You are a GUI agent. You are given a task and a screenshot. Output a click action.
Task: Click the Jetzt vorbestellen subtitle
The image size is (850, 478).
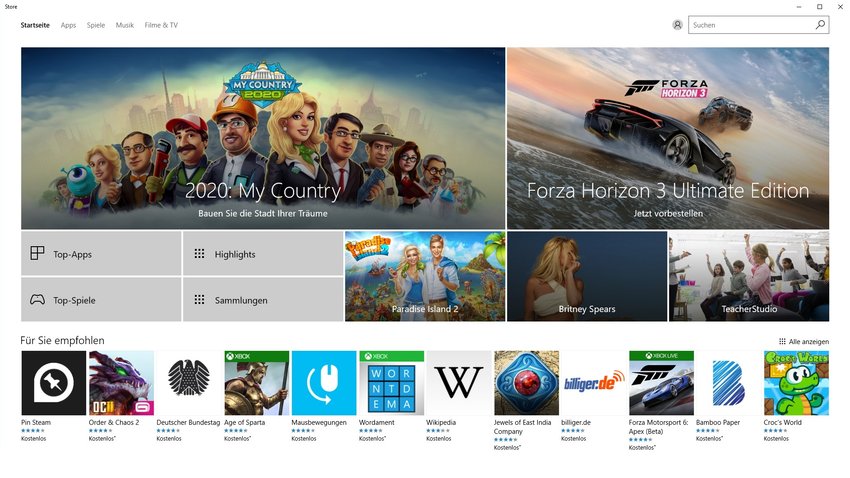click(668, 214)
